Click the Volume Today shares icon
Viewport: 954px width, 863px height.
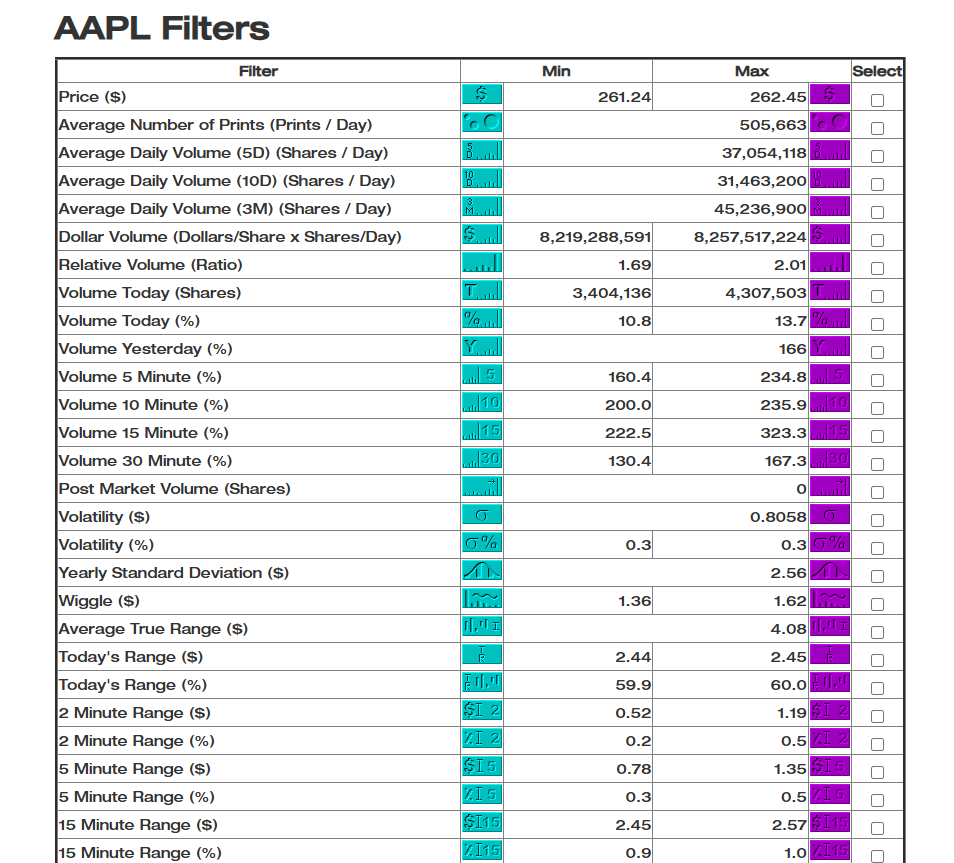pos(481,291)
